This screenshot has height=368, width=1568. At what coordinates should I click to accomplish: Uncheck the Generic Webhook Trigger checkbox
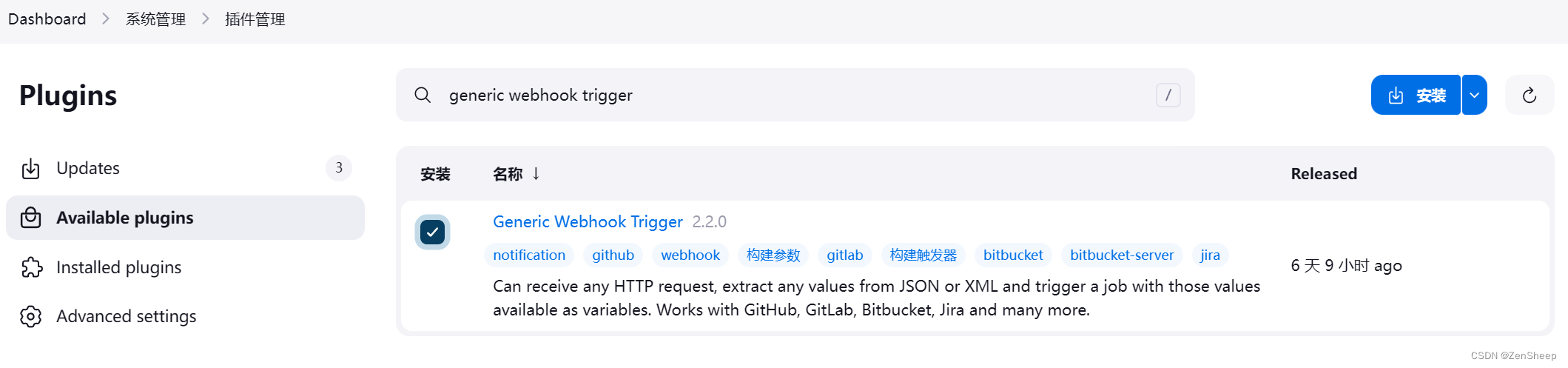(432, 232)
